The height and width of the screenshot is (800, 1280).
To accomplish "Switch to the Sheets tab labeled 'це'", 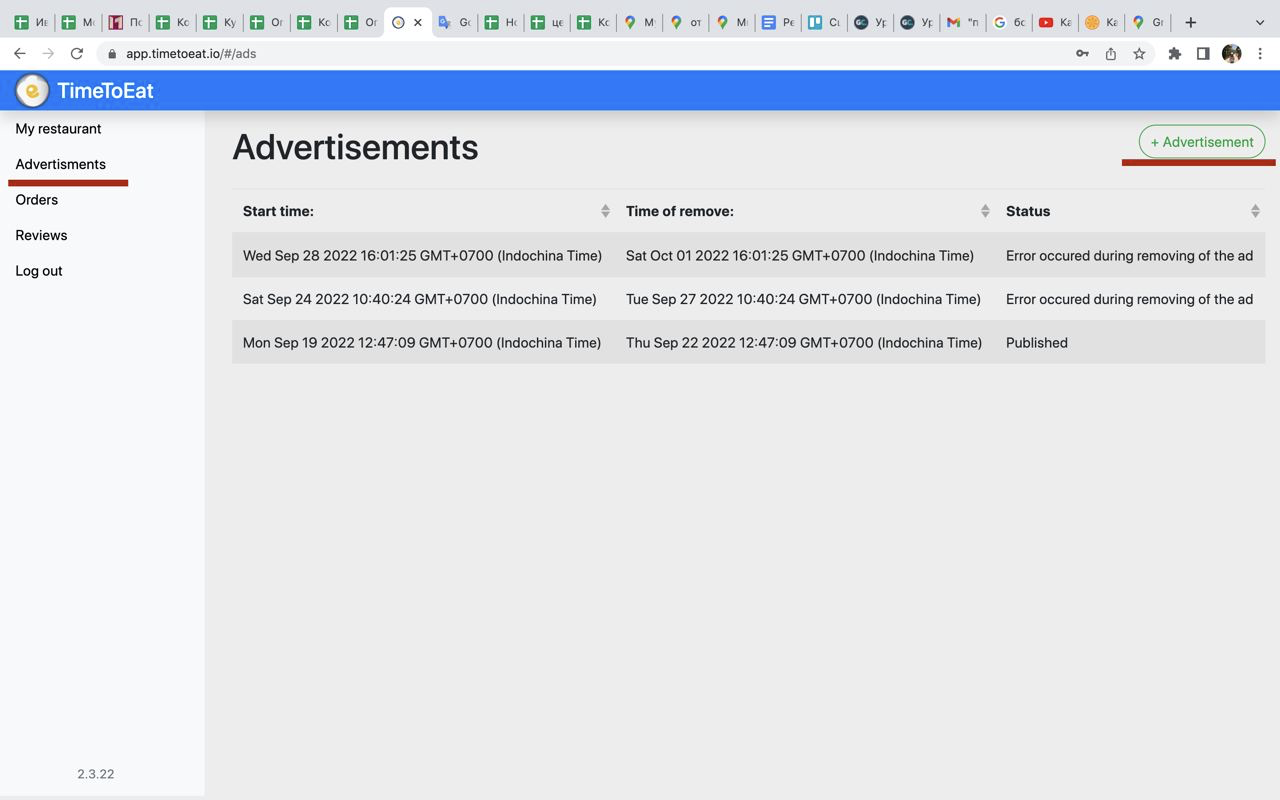I will click(x=547, y=22).
